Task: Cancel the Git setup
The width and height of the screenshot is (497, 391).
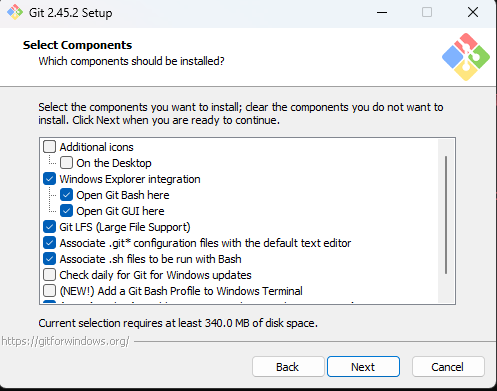Action: (448, 367)
